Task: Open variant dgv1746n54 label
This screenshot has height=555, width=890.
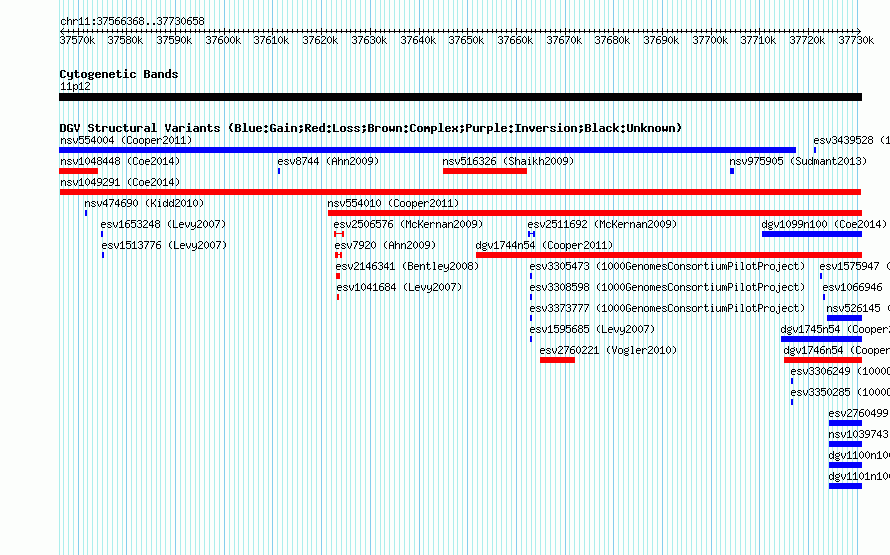Action: coord(837,350)
